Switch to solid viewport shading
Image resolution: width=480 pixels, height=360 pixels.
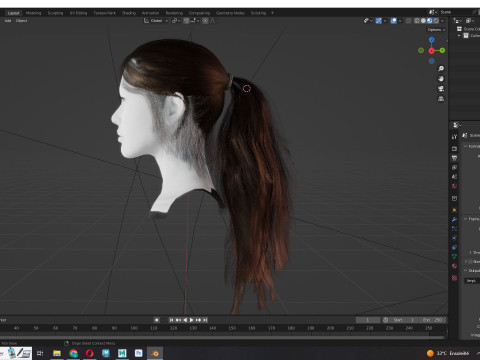click(x=423, y=21)
